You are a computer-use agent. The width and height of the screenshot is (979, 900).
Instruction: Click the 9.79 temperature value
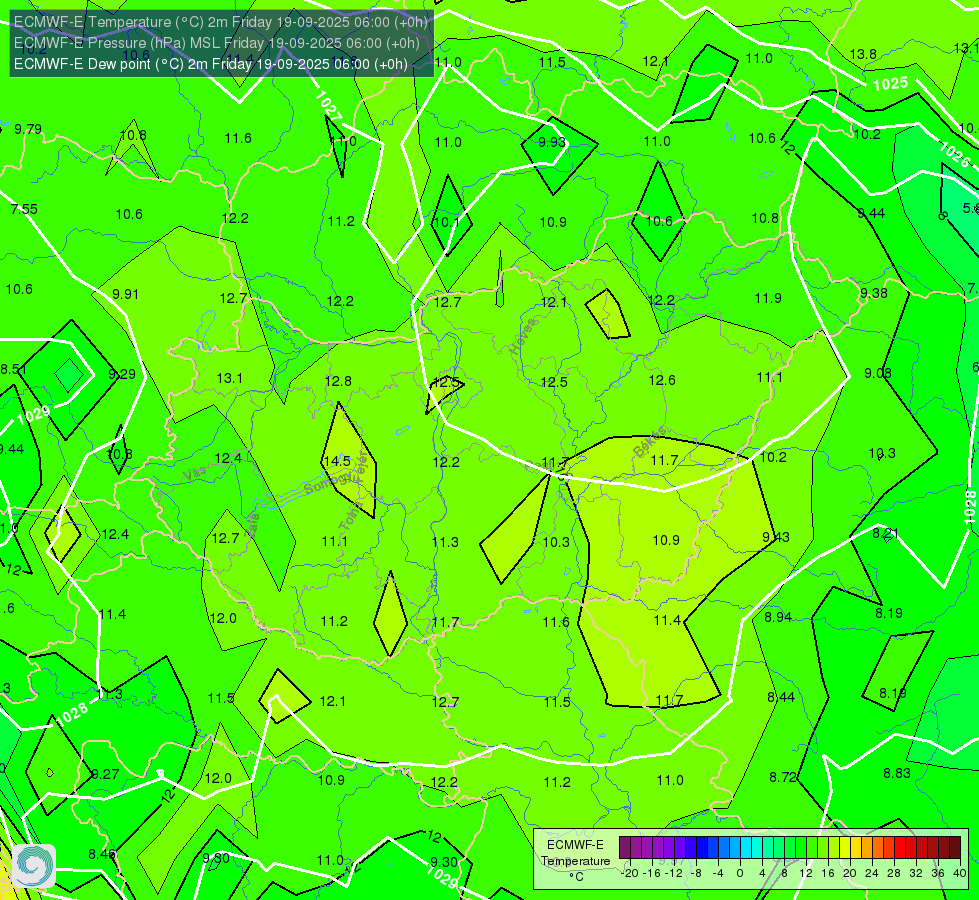coord(28,129)
